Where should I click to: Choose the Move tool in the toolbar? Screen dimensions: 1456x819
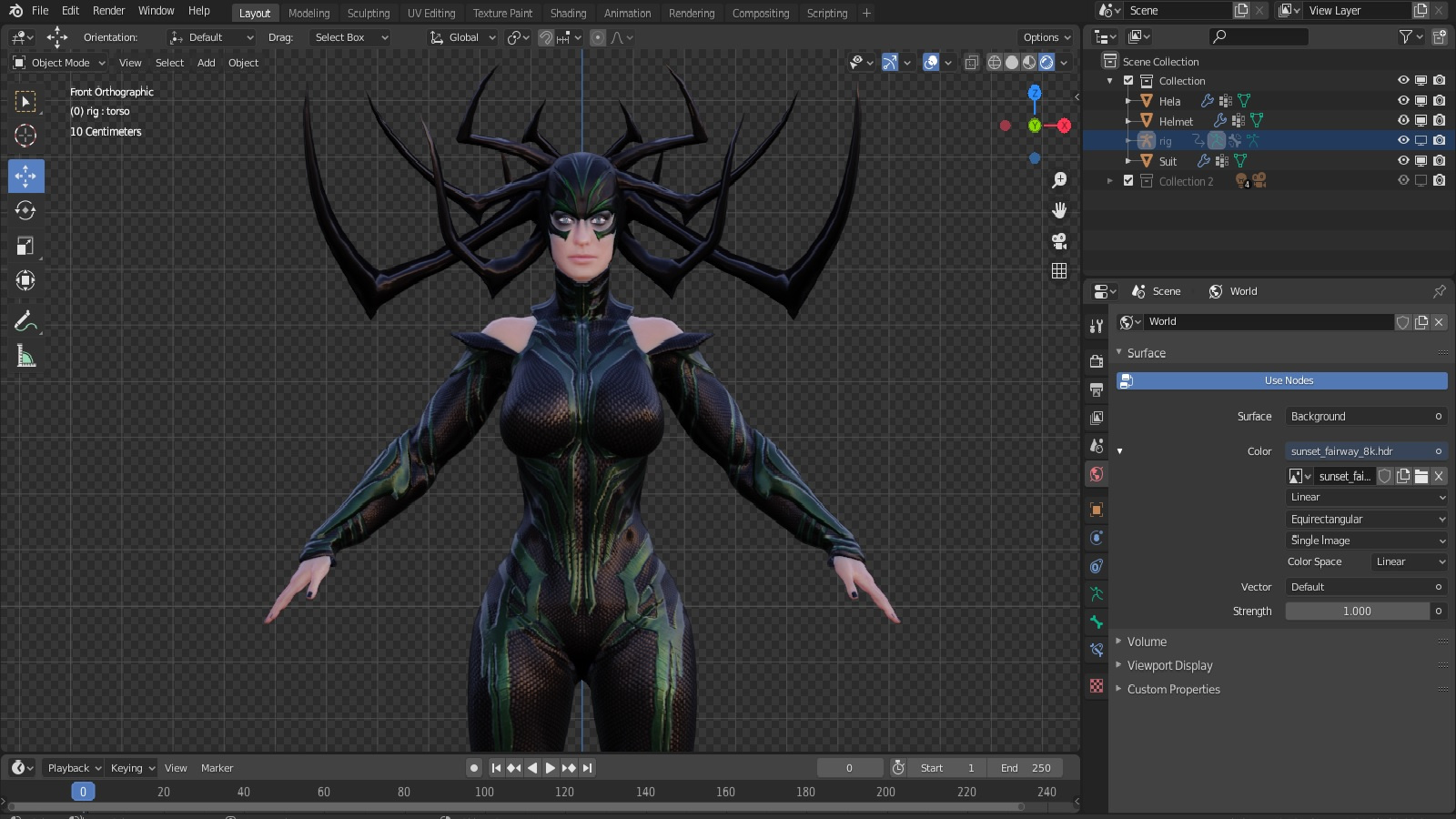25,176
